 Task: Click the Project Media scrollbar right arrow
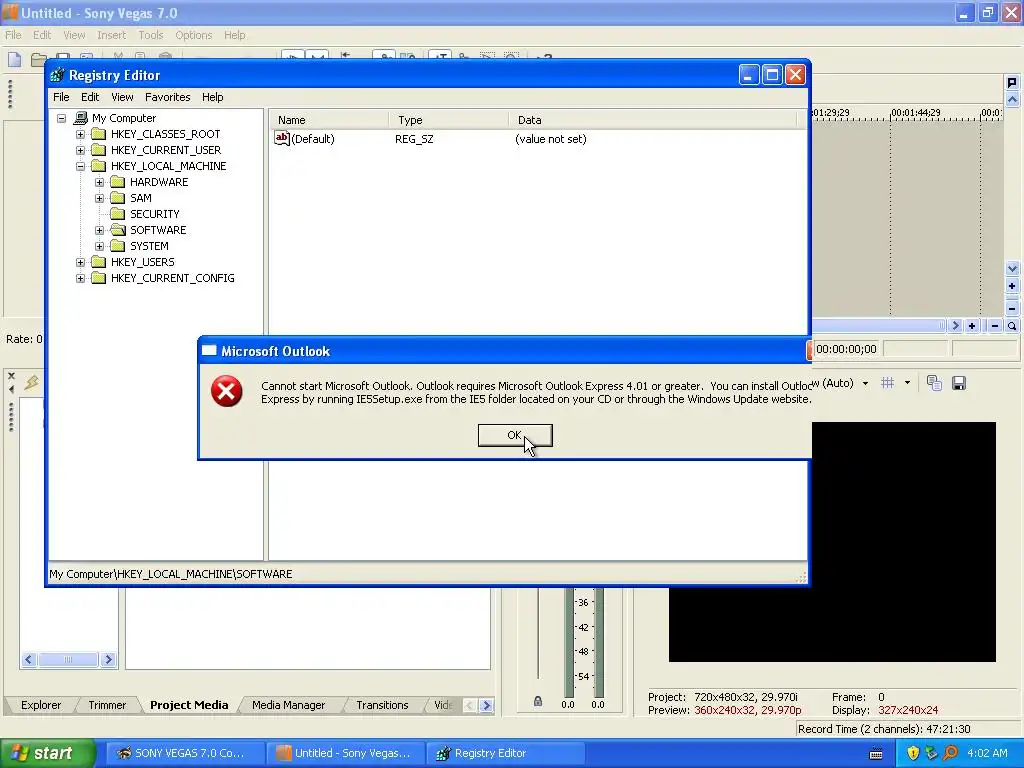click(108, 660)
